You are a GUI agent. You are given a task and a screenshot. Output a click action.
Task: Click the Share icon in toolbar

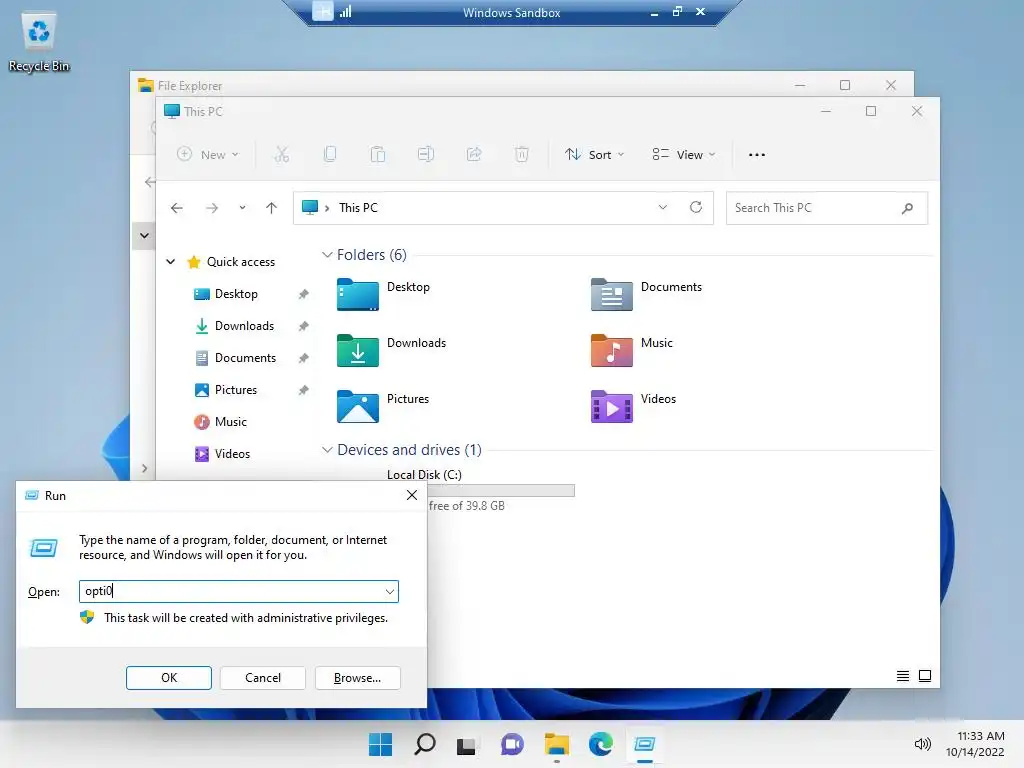474,155
